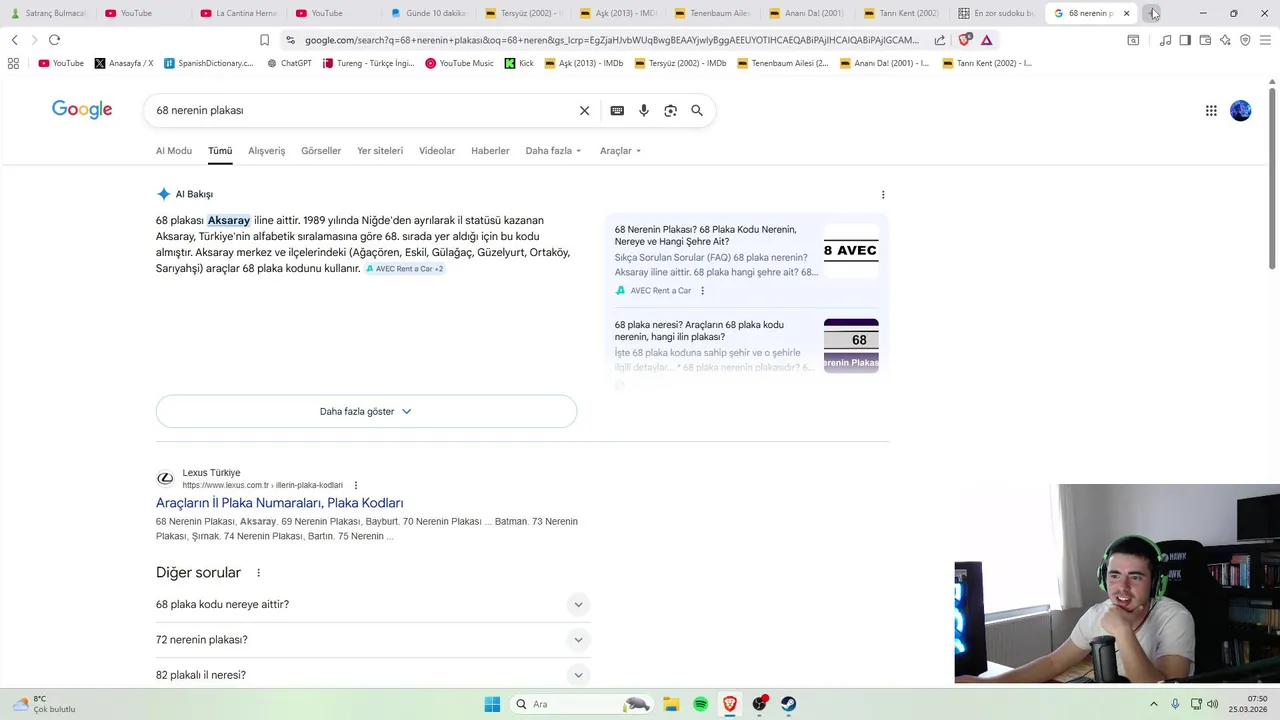Viewport: 1280px width, 720px height.
Task: Open the Brave playlist music icon
Action: tap(1165, 40)
